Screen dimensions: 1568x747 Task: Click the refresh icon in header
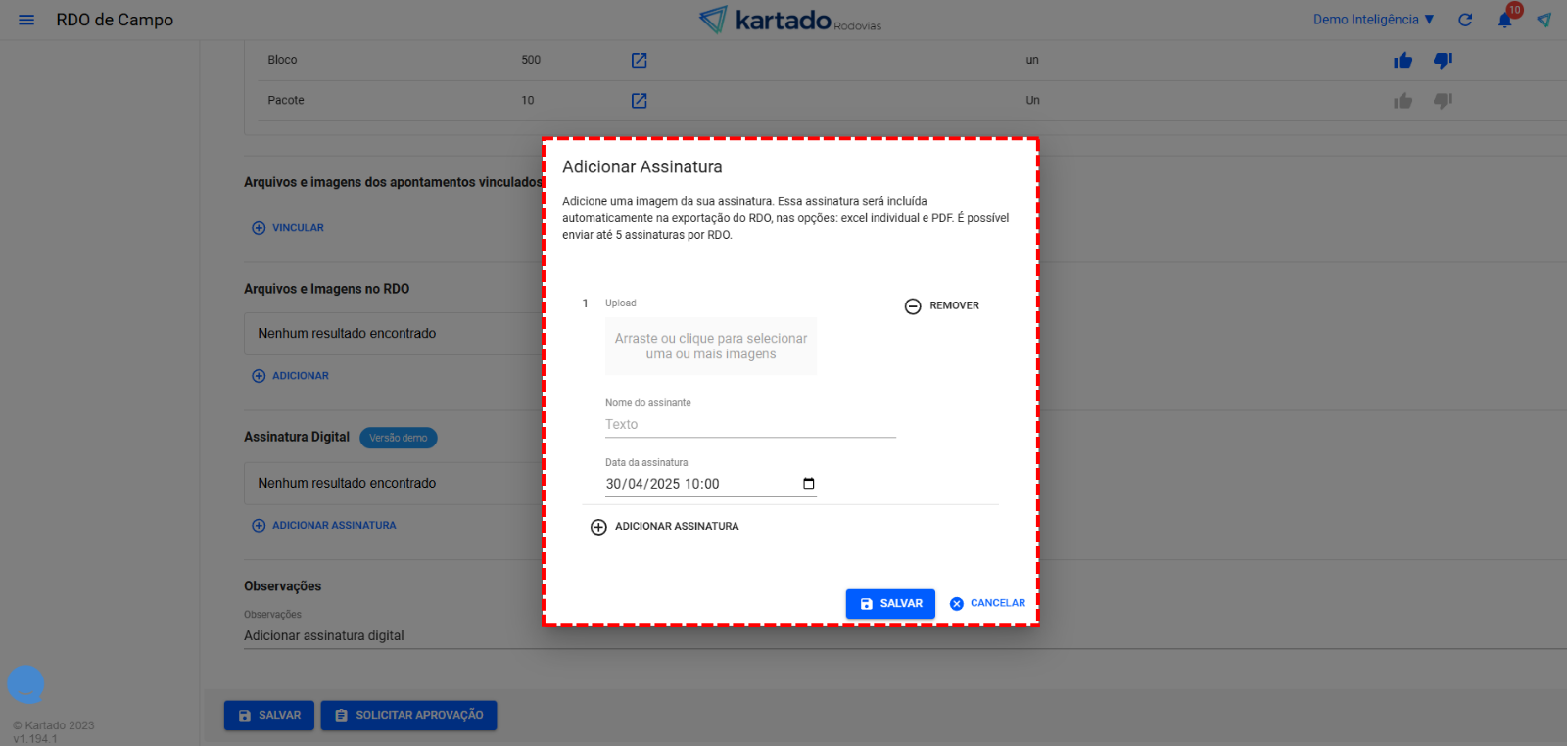pos(1465,20)
